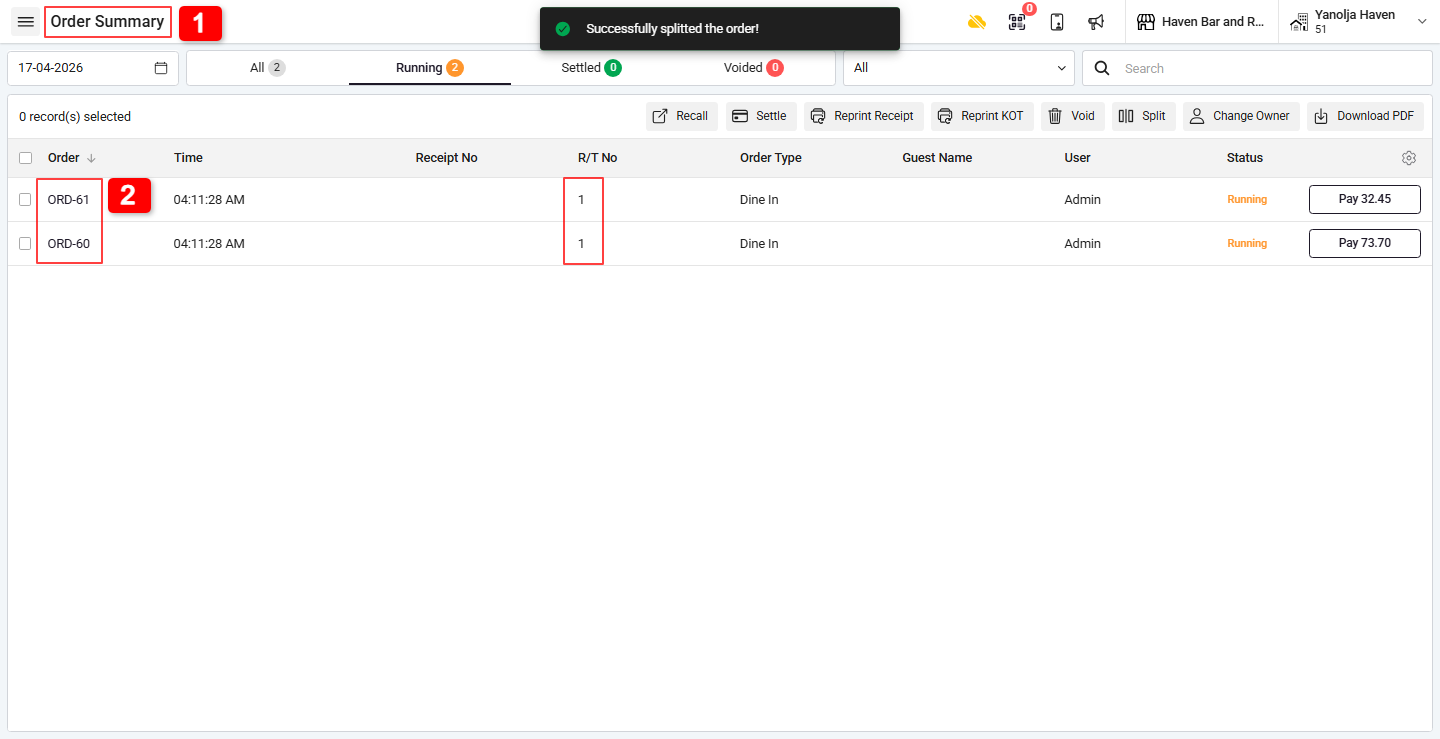Viewport: 1440px width, 739px height.
Task: Click the mobile device icon in header
Action: point(1057,22)
